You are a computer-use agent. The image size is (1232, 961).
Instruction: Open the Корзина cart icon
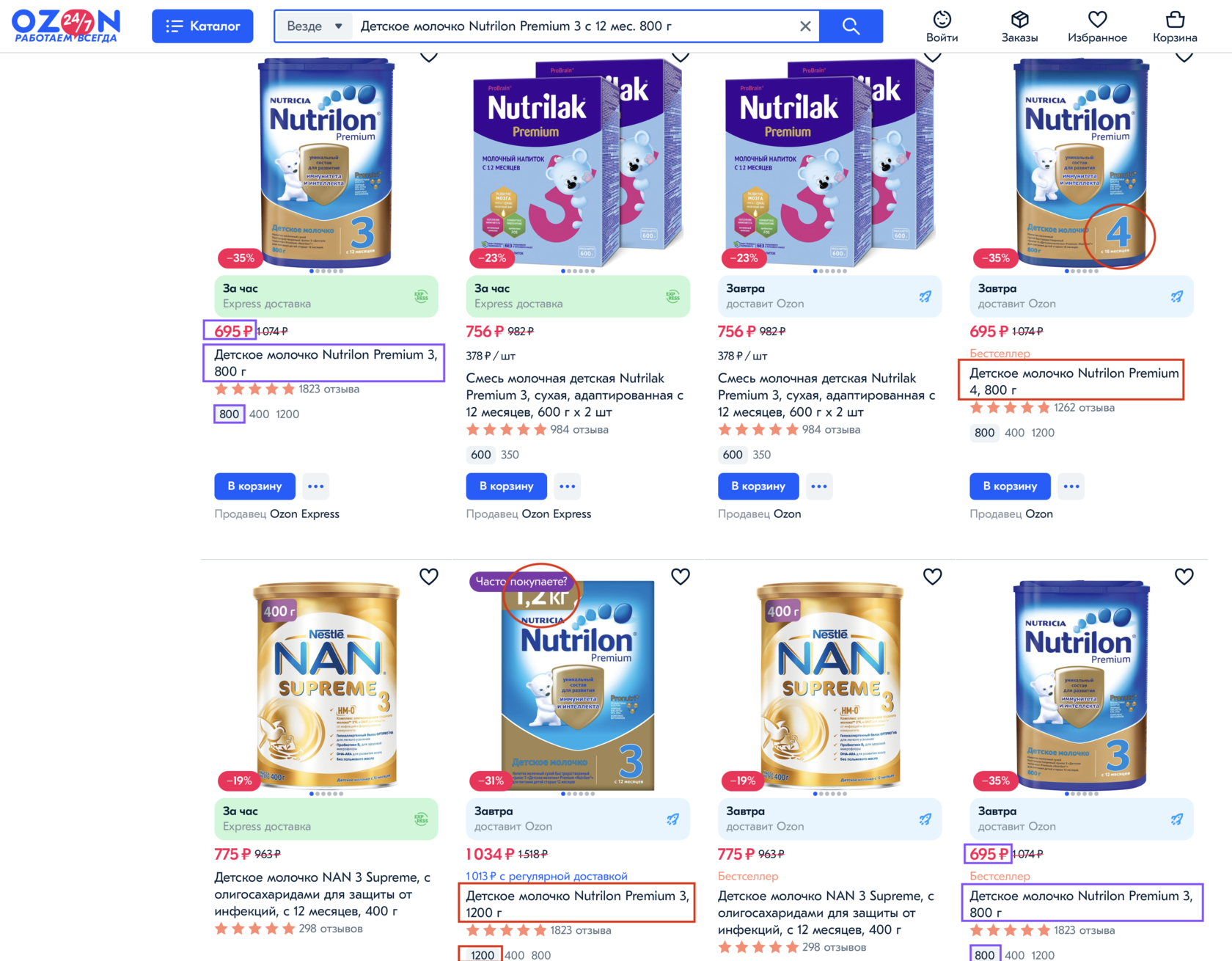click(x=1175, y=26)
